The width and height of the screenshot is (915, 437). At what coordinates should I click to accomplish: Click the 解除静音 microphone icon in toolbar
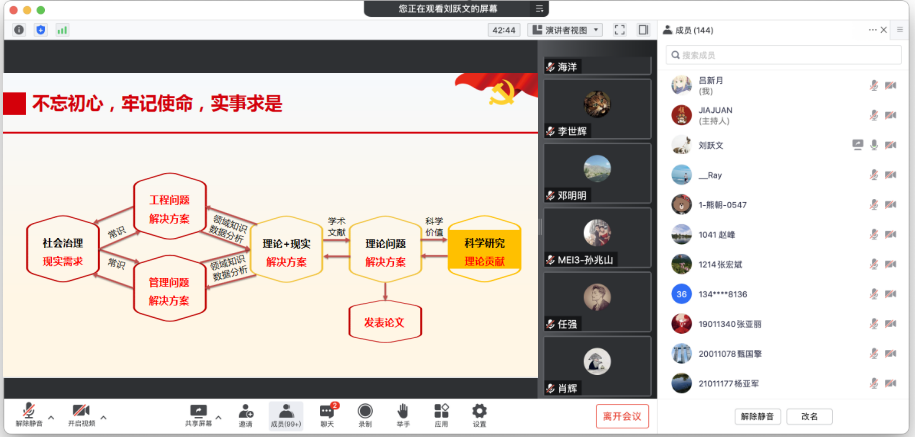pyautogui.click(x=29, y=411)
